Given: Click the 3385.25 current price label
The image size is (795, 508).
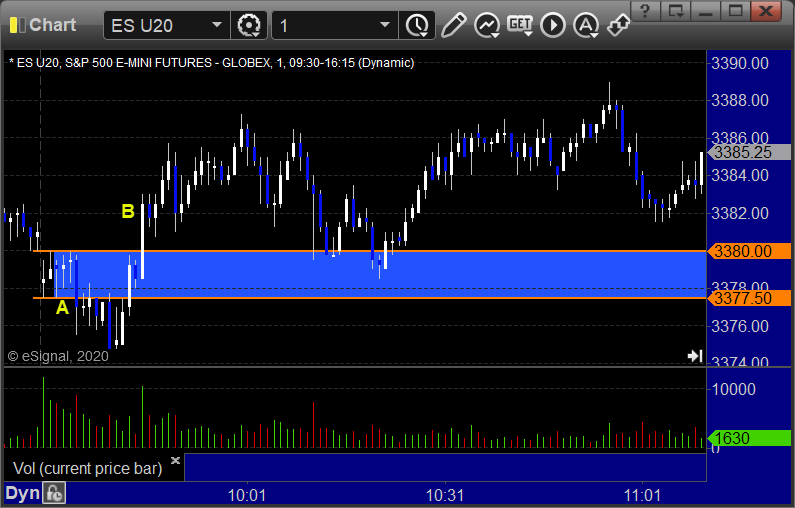Looking at the screenshot, I should pyautogui.click(x=749, y=152).
